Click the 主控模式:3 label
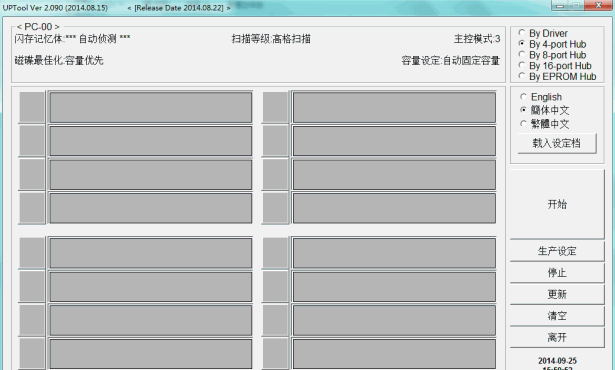This screenshot has width=615, height=370. tap(477, 39)
